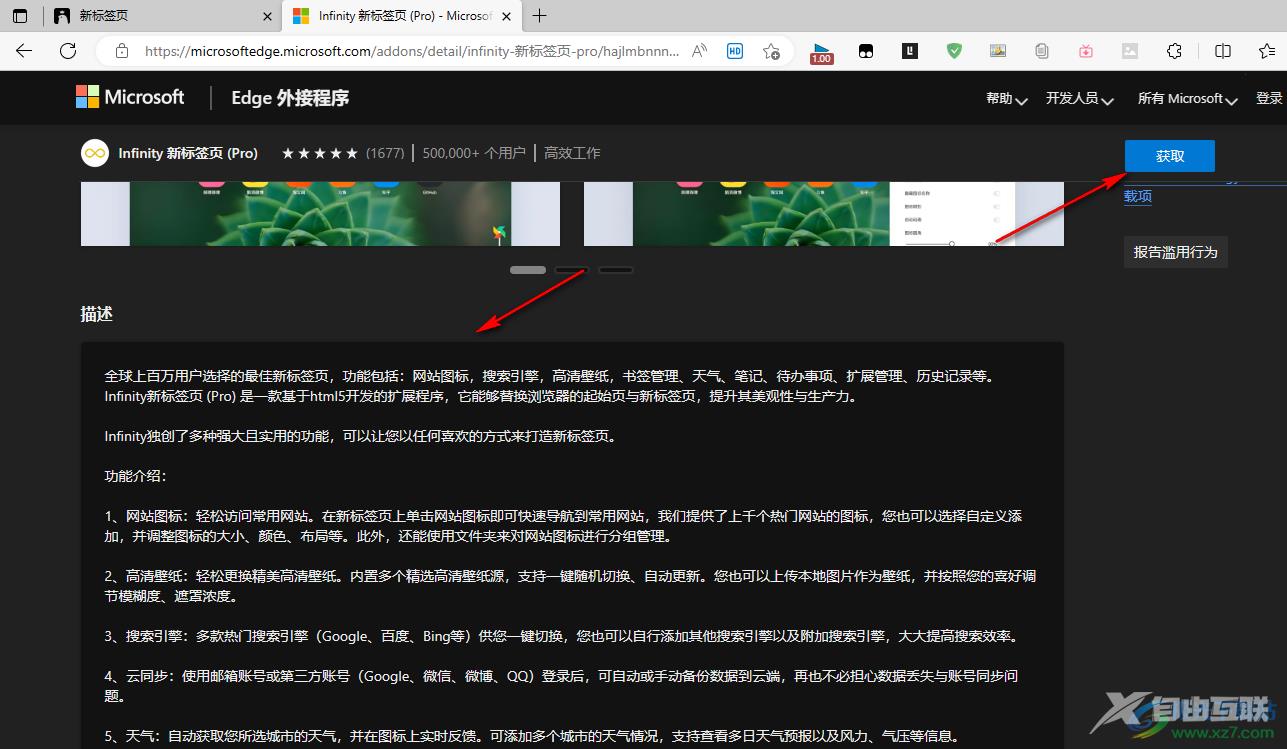Open the Favorites list
The width and height of the screenshot is (1287, 749).
[x=1267, y=51]
